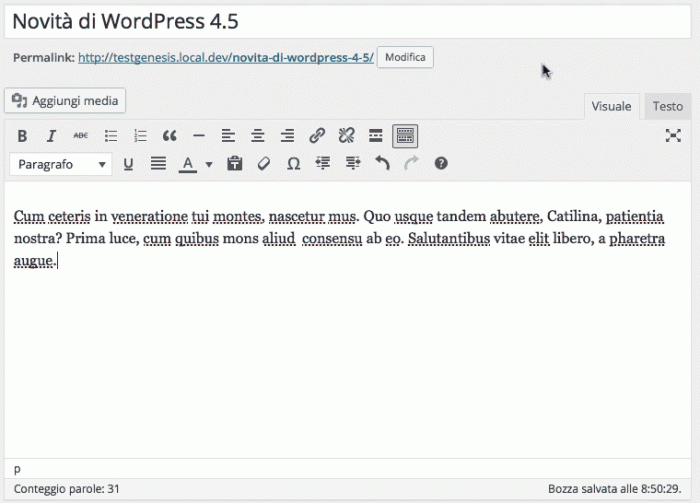Viewport: 700px width, 503px height.
Task: Open the Paragrafo format dropdown
Action: point(61,163)
